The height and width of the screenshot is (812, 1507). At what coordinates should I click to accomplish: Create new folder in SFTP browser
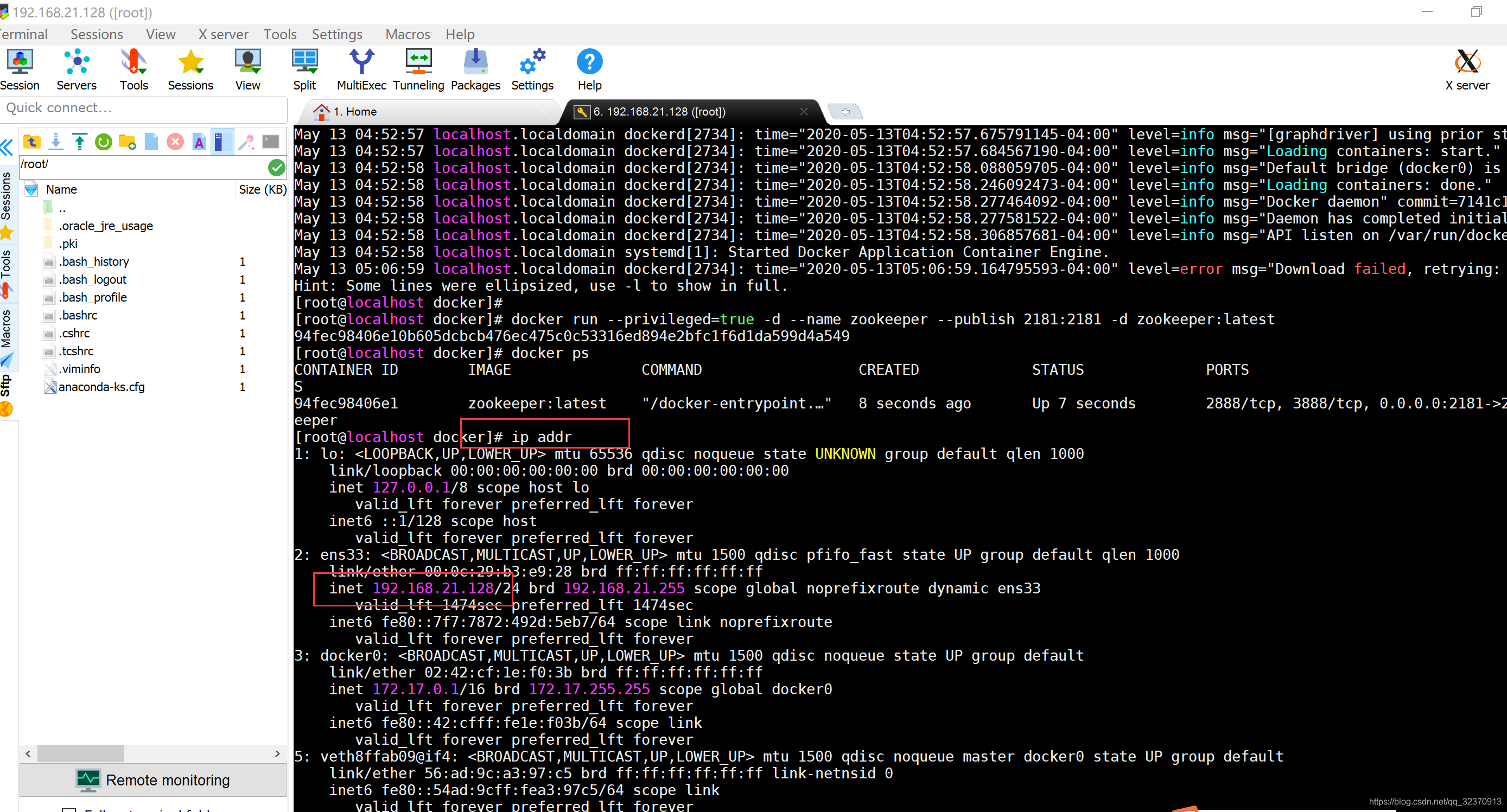coord(127,142)
